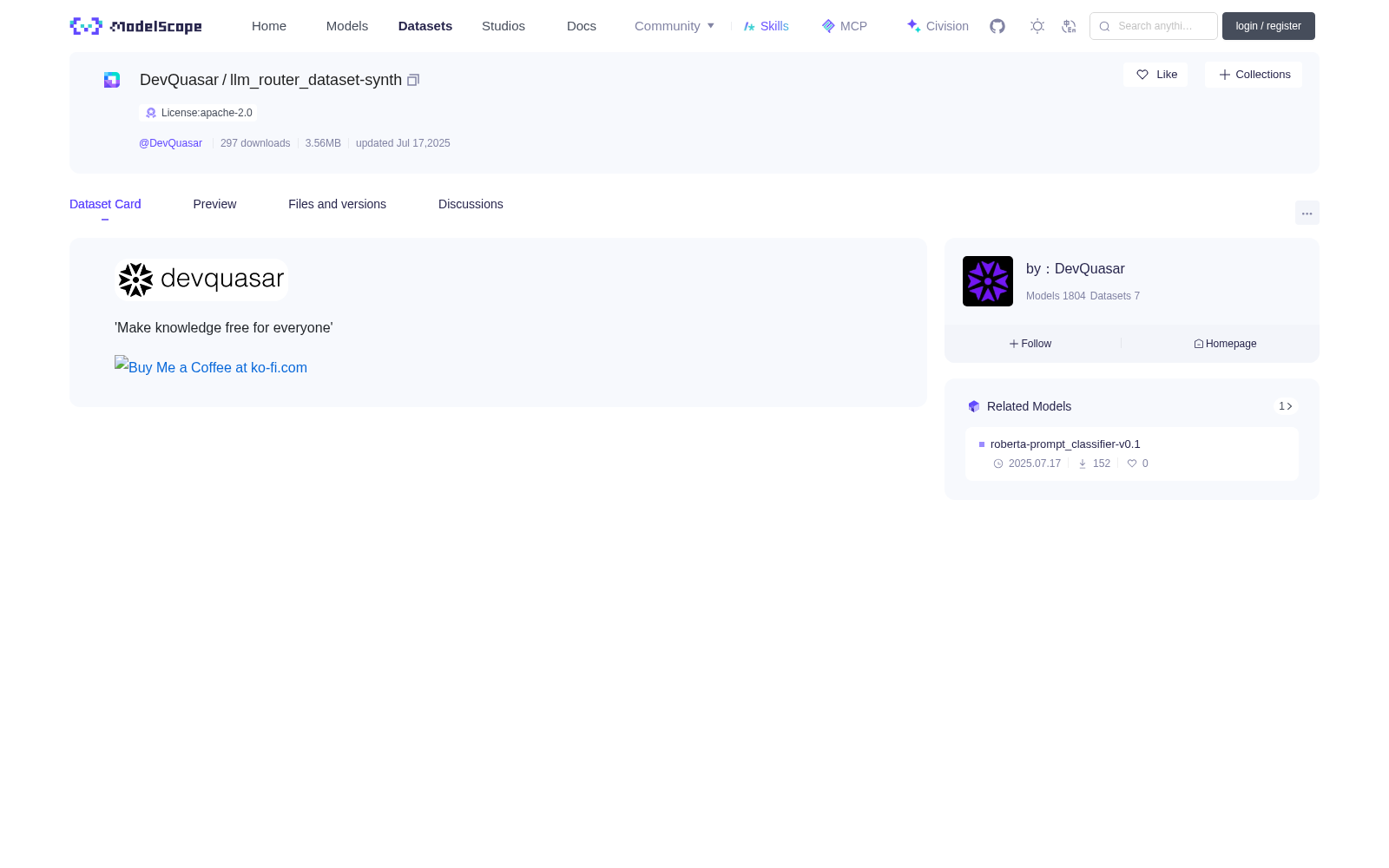Copy dataset name with the copy icon
1389x868 pixels.
coord(413,80)
